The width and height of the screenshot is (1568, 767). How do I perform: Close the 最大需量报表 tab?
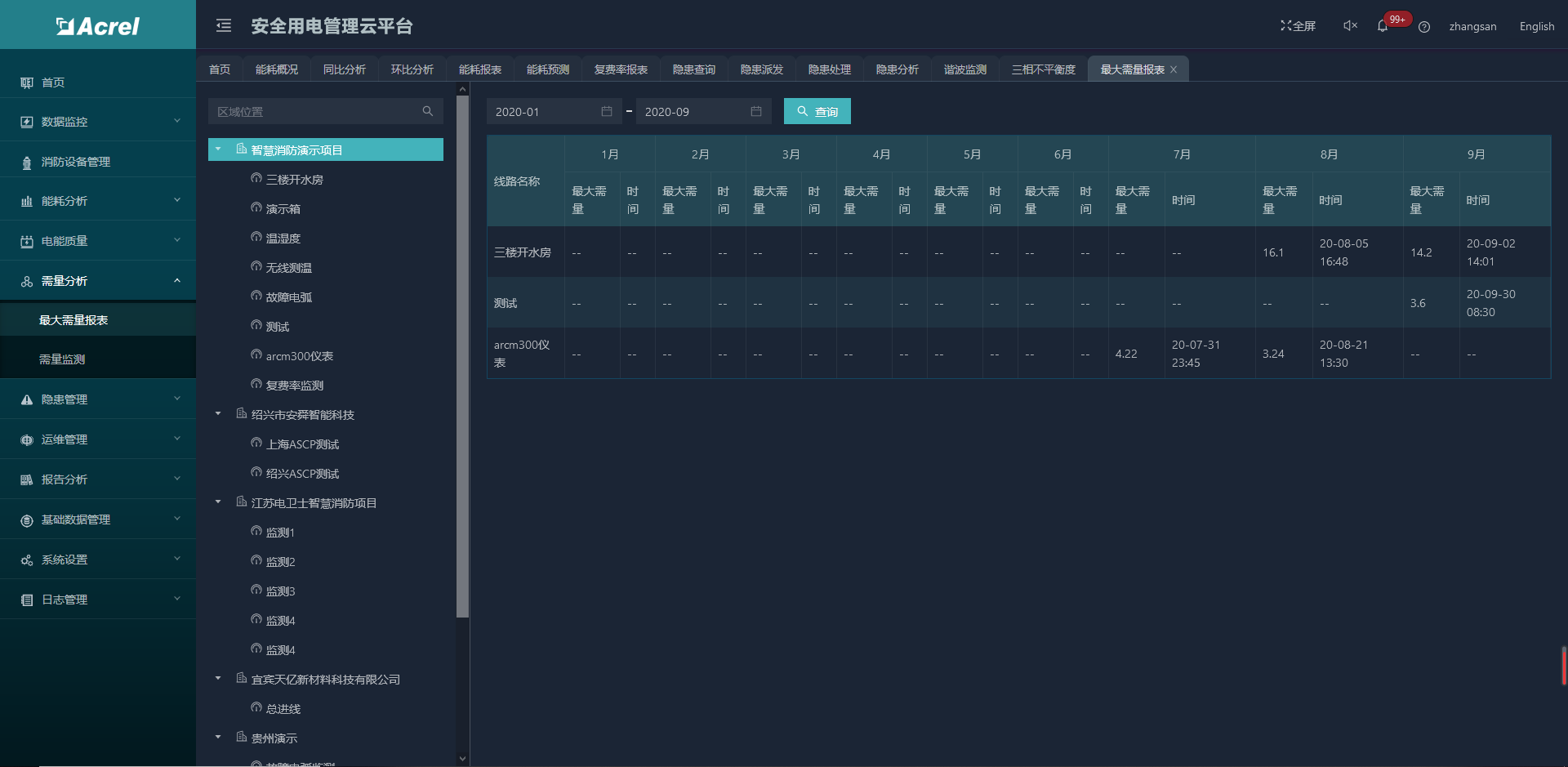tap(1174, 69)
